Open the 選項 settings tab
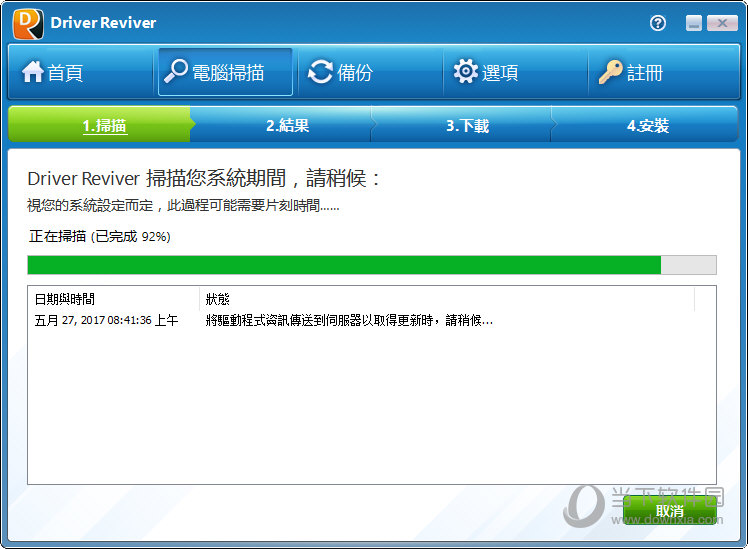Image resolution: width=748 pixels, height=549 pixels. pos(515,72)
